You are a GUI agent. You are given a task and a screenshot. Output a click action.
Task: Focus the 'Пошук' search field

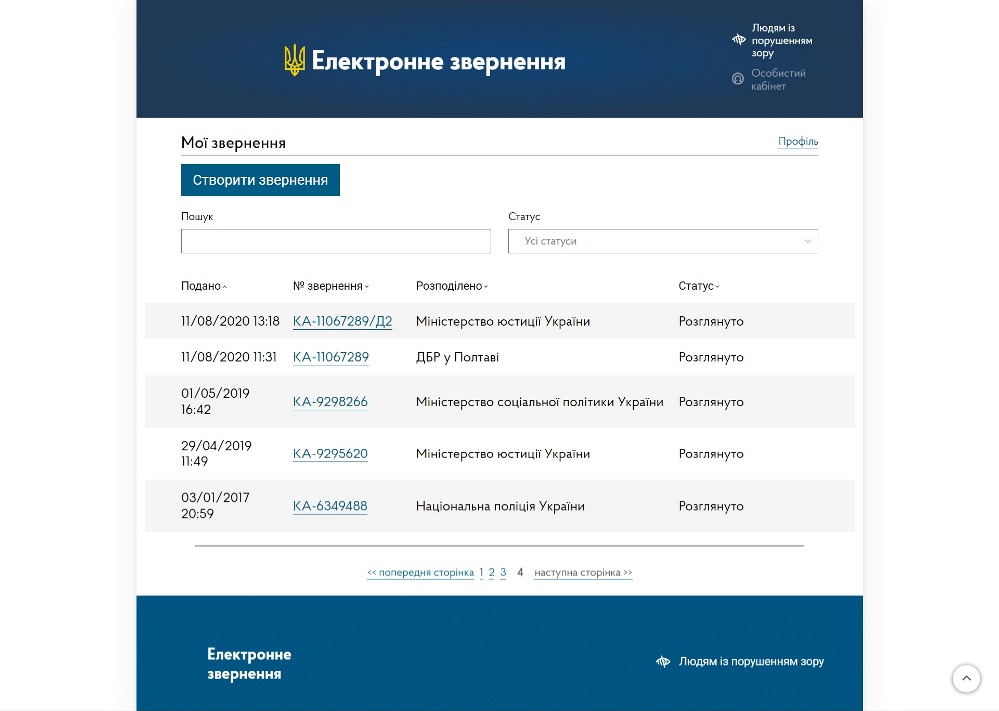coord(336,241)
